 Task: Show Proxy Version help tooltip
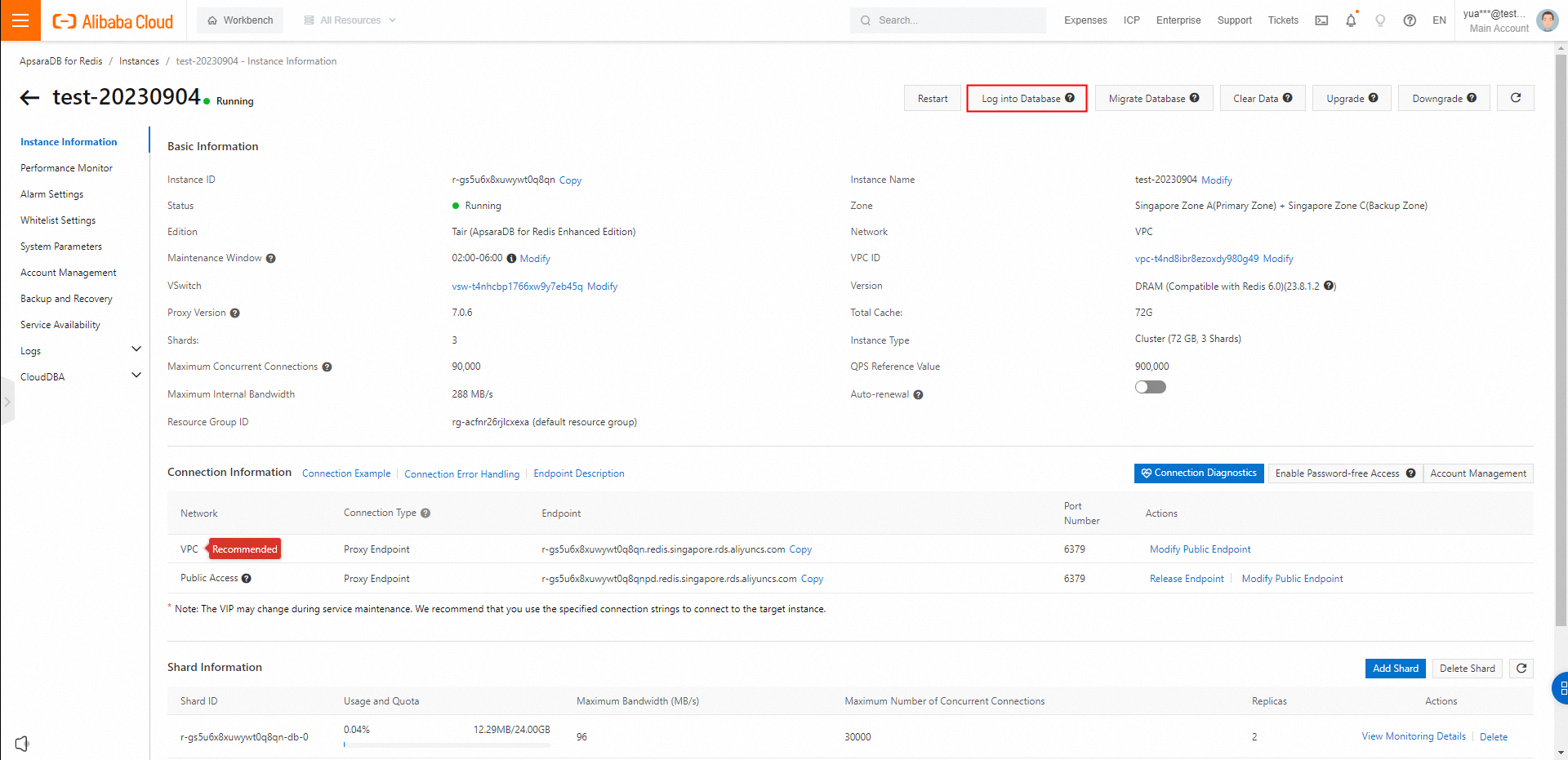pyautogui.click(x=235, y=313)
